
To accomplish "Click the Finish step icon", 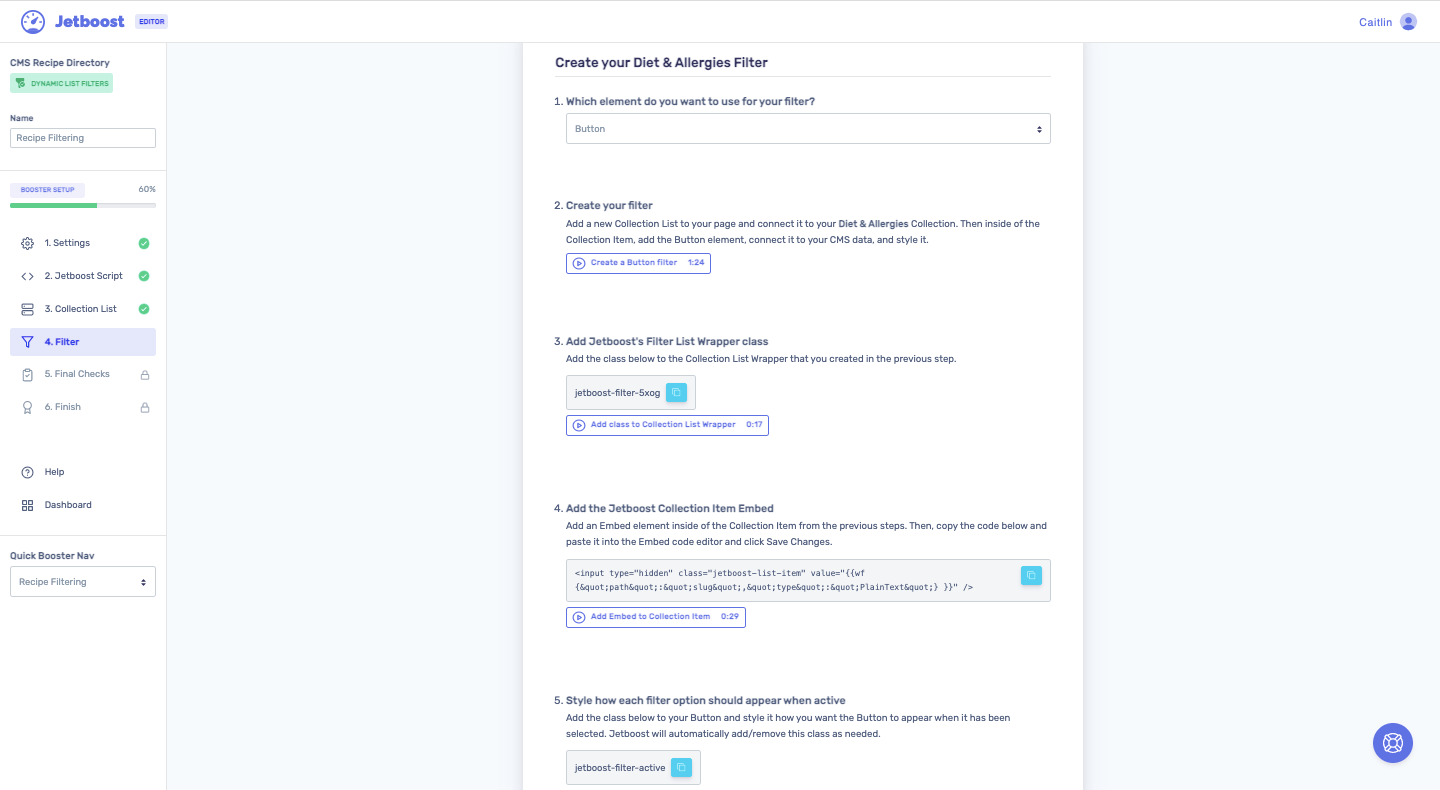I will (27, 406).
